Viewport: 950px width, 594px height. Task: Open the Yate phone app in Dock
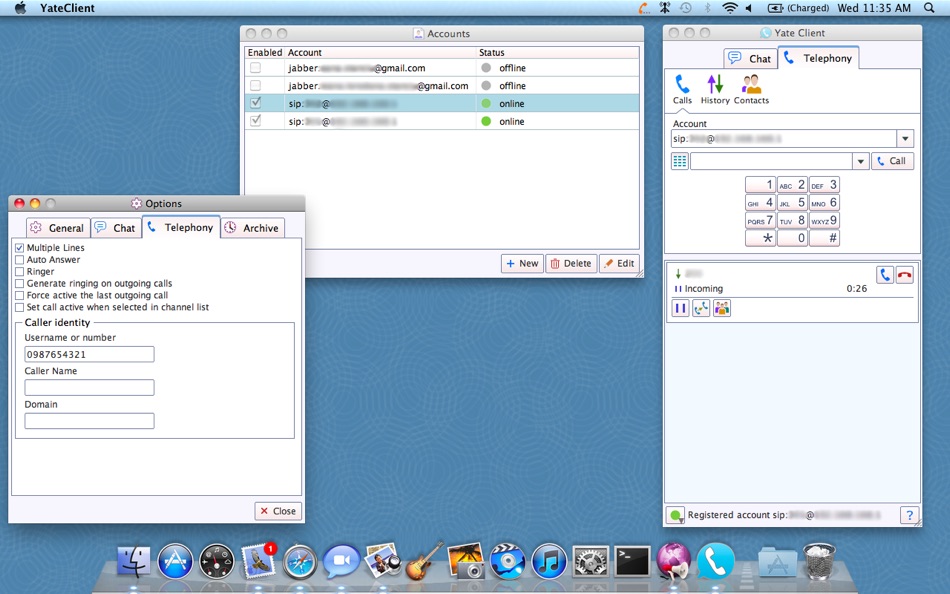pyautogui.click(x=716, y=561)
